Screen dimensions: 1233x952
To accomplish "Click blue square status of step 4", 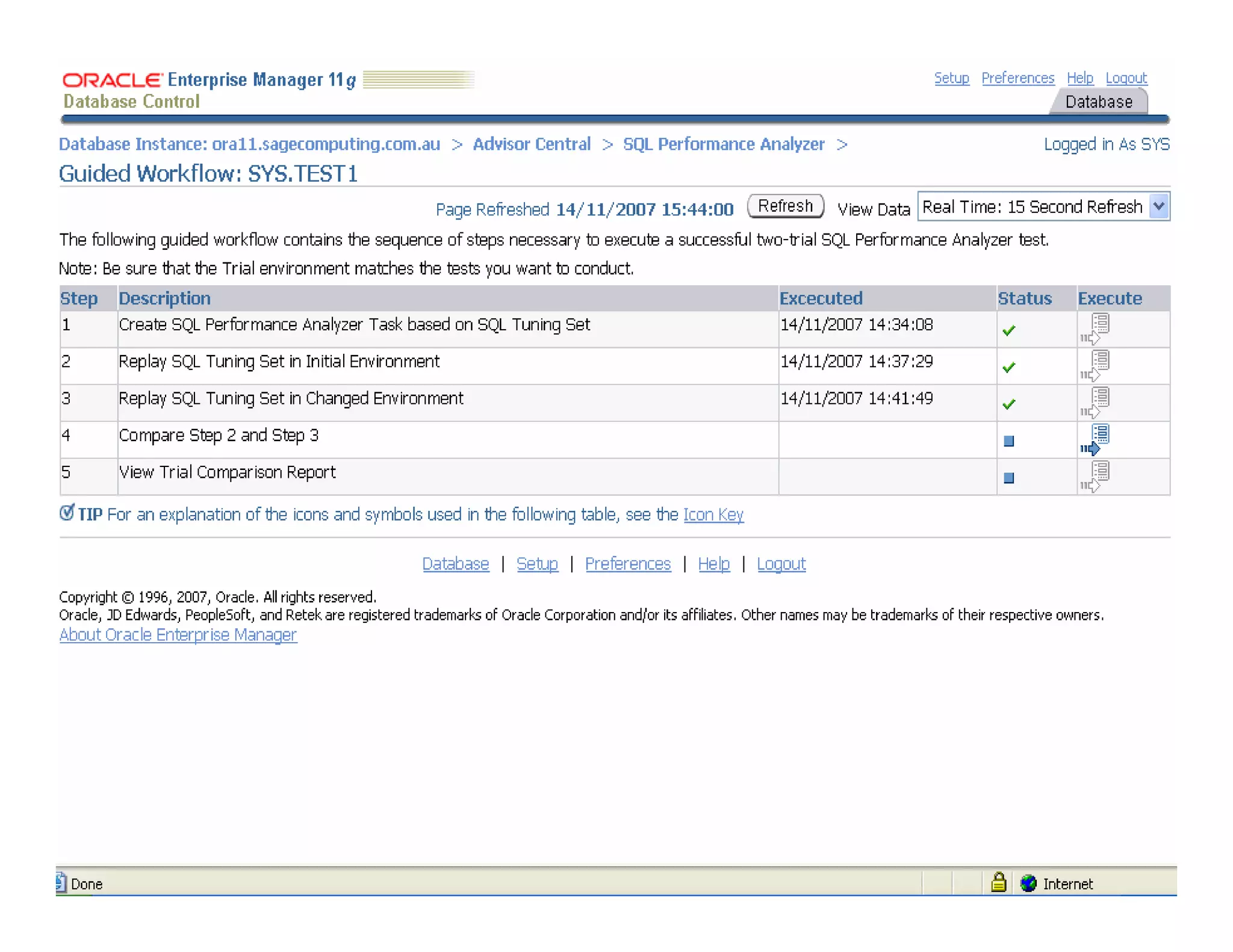I will [1009, 441].
